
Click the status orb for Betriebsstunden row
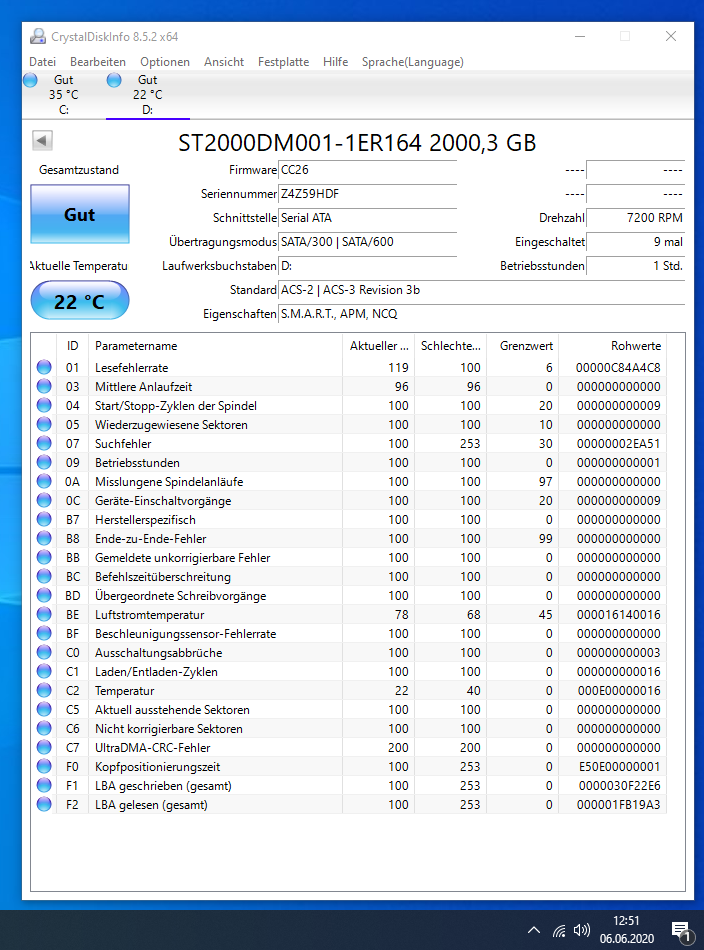click(44, 462)
